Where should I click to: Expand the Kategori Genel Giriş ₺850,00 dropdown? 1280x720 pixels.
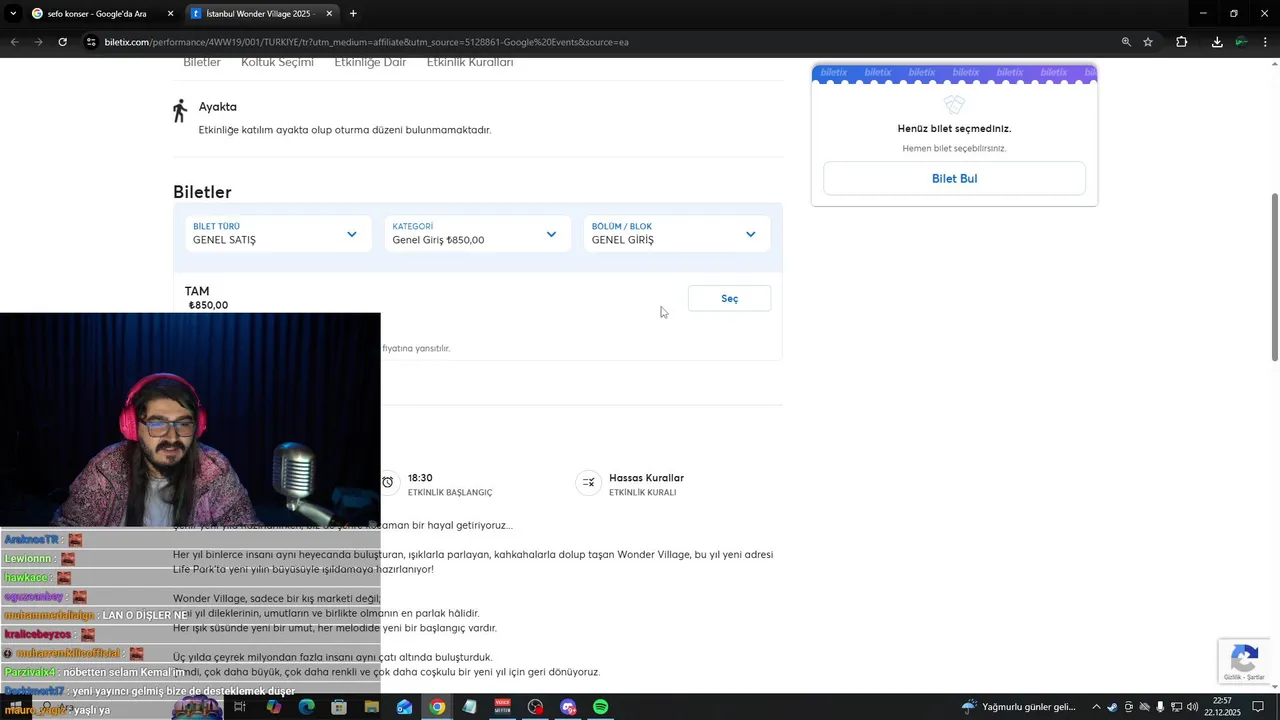477,234
